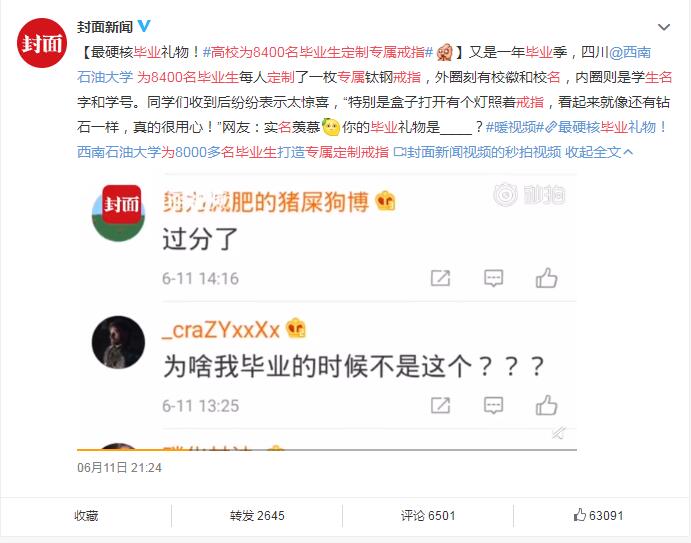Forward _craZYxxXx's comment with share icon
Viewport: 691px width, 543px height.
pos(440,405)
